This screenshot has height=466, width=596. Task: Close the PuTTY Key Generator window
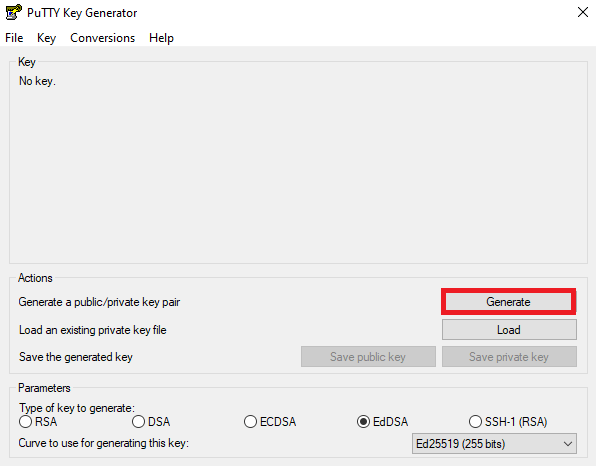tap(583, 12)
